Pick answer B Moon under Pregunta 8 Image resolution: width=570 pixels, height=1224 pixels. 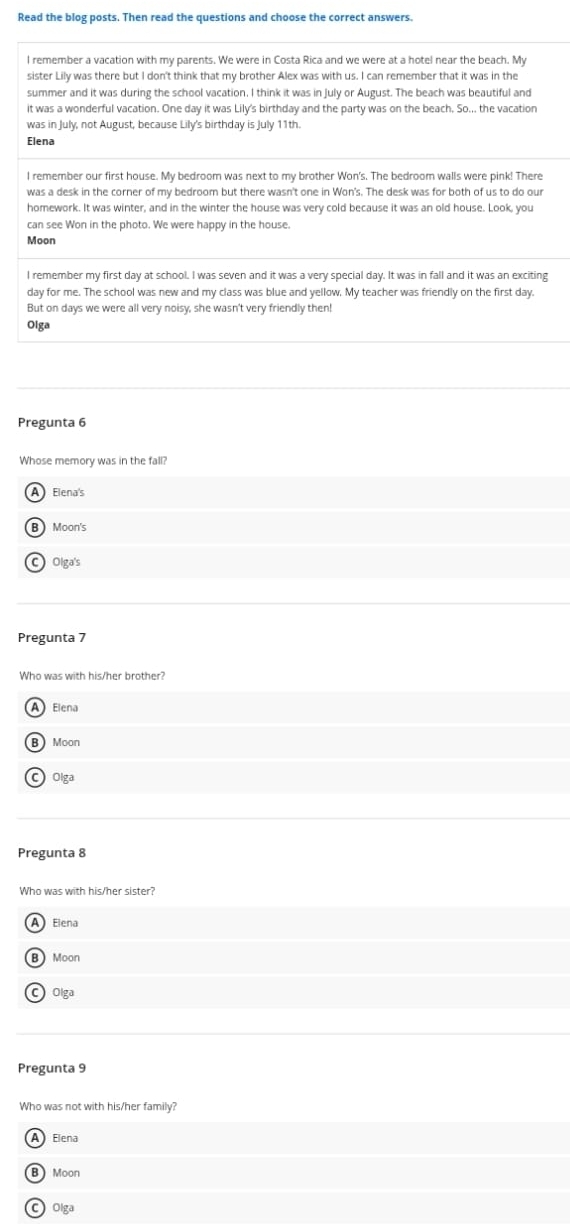point(294,957)
